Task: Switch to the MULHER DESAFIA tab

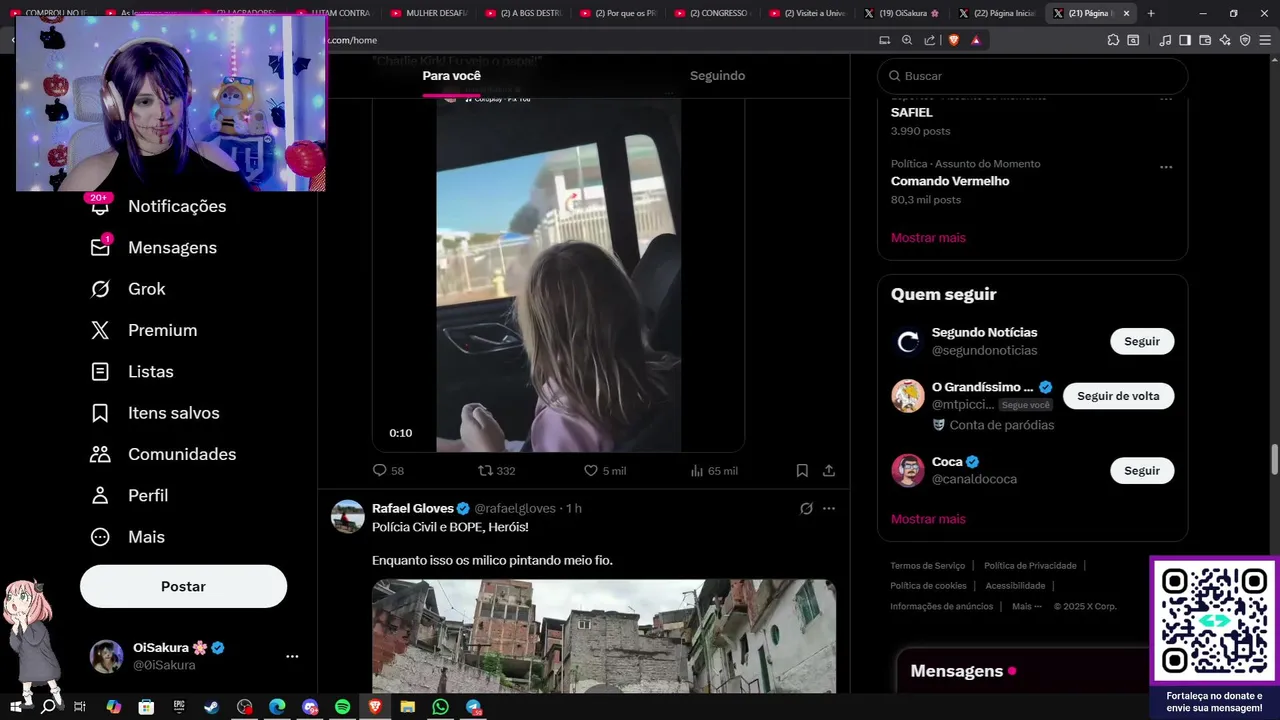Action: [x=428, y=13]
